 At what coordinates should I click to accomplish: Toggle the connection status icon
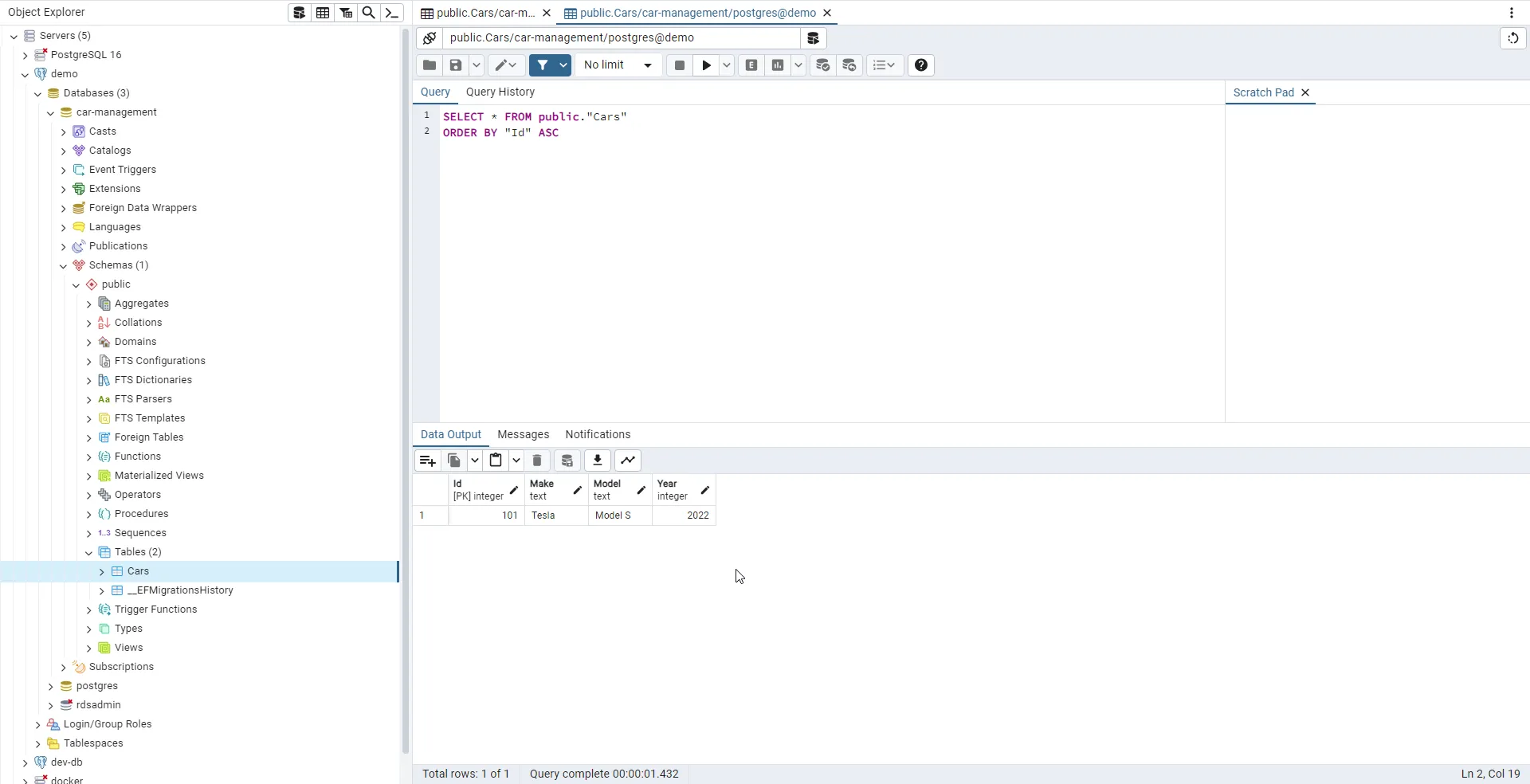pyautogui.click(x=430, y=38)
